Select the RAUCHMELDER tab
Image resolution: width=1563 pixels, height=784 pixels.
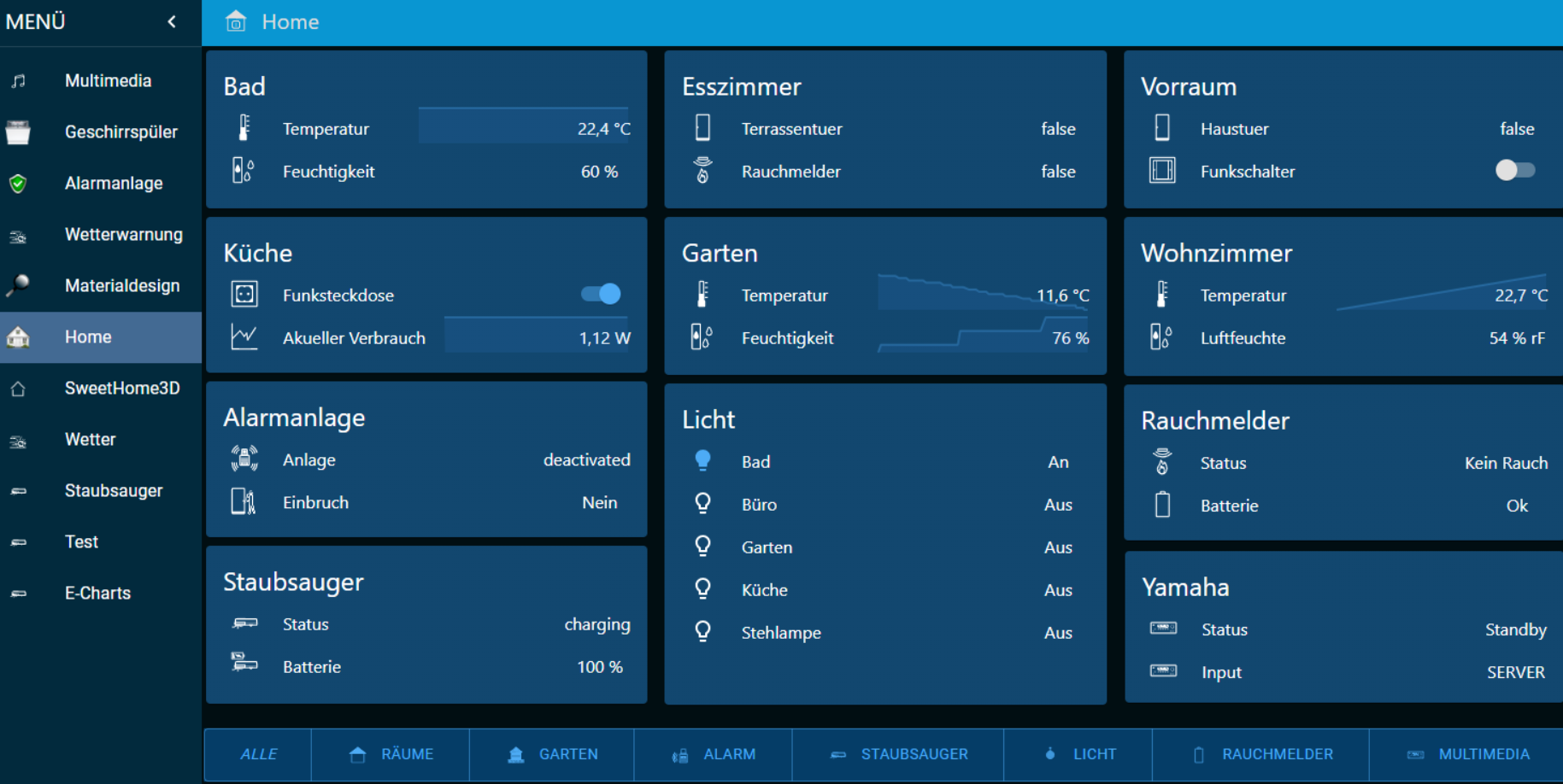(1261, 754)
